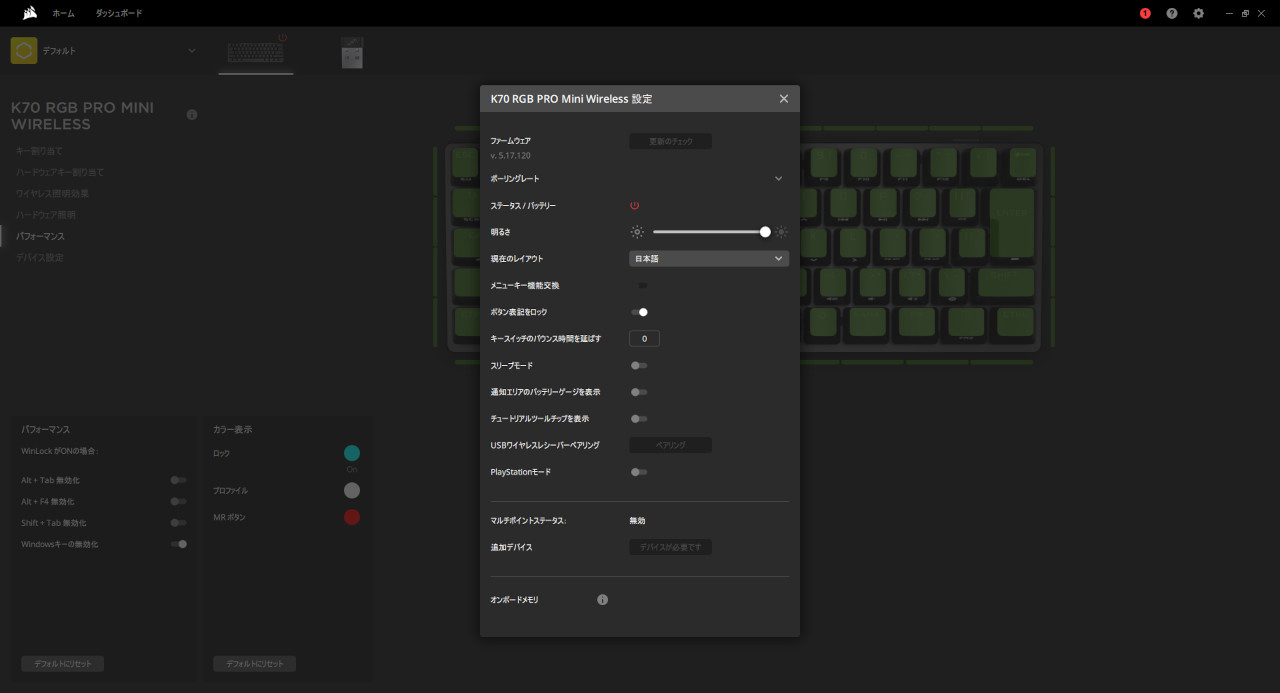This screenshot has width=1280, height=693.
Task: Open ワイヤレス照明効果 in the sidebar
Action: click(x=53, y=193)
